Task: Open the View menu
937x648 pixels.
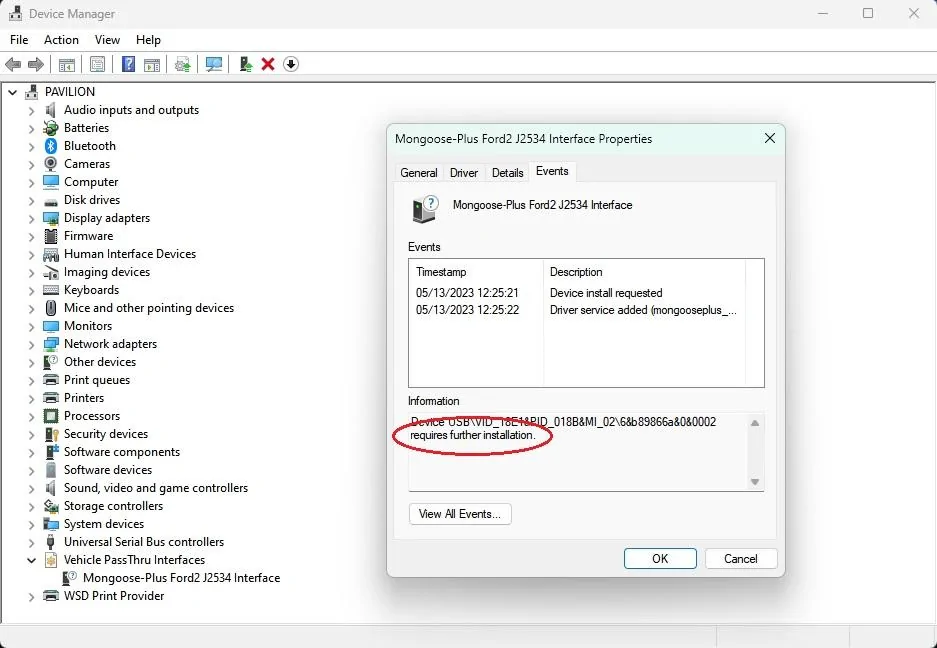Action: pyautogui.click(x=107, y=39)
